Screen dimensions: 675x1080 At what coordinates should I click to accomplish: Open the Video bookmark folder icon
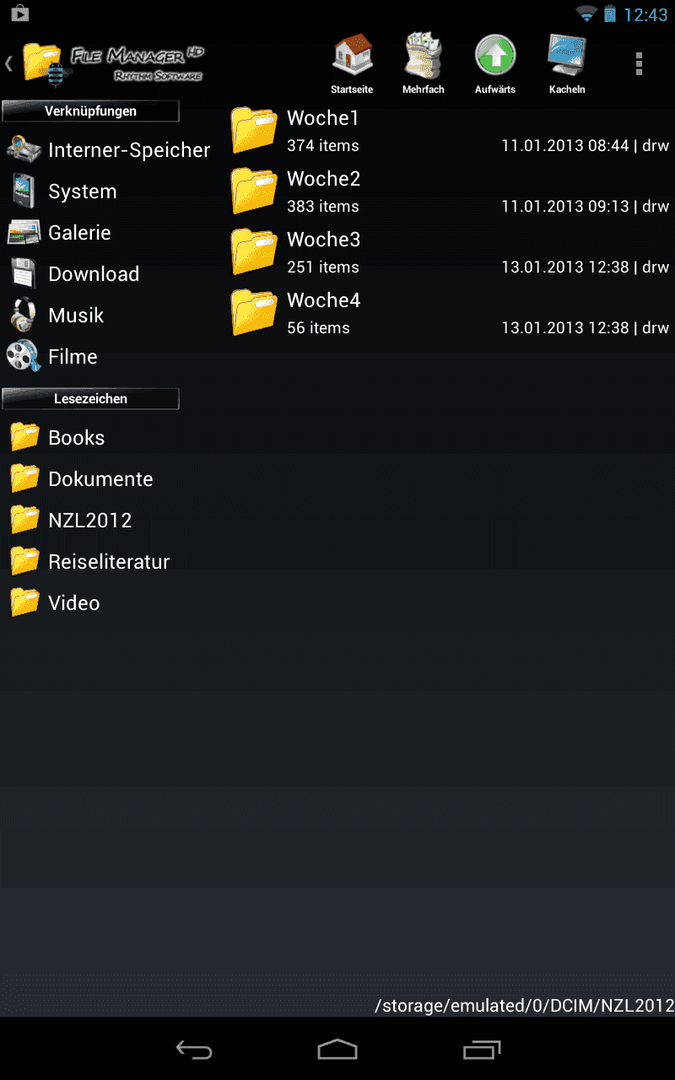pos(25,603)
